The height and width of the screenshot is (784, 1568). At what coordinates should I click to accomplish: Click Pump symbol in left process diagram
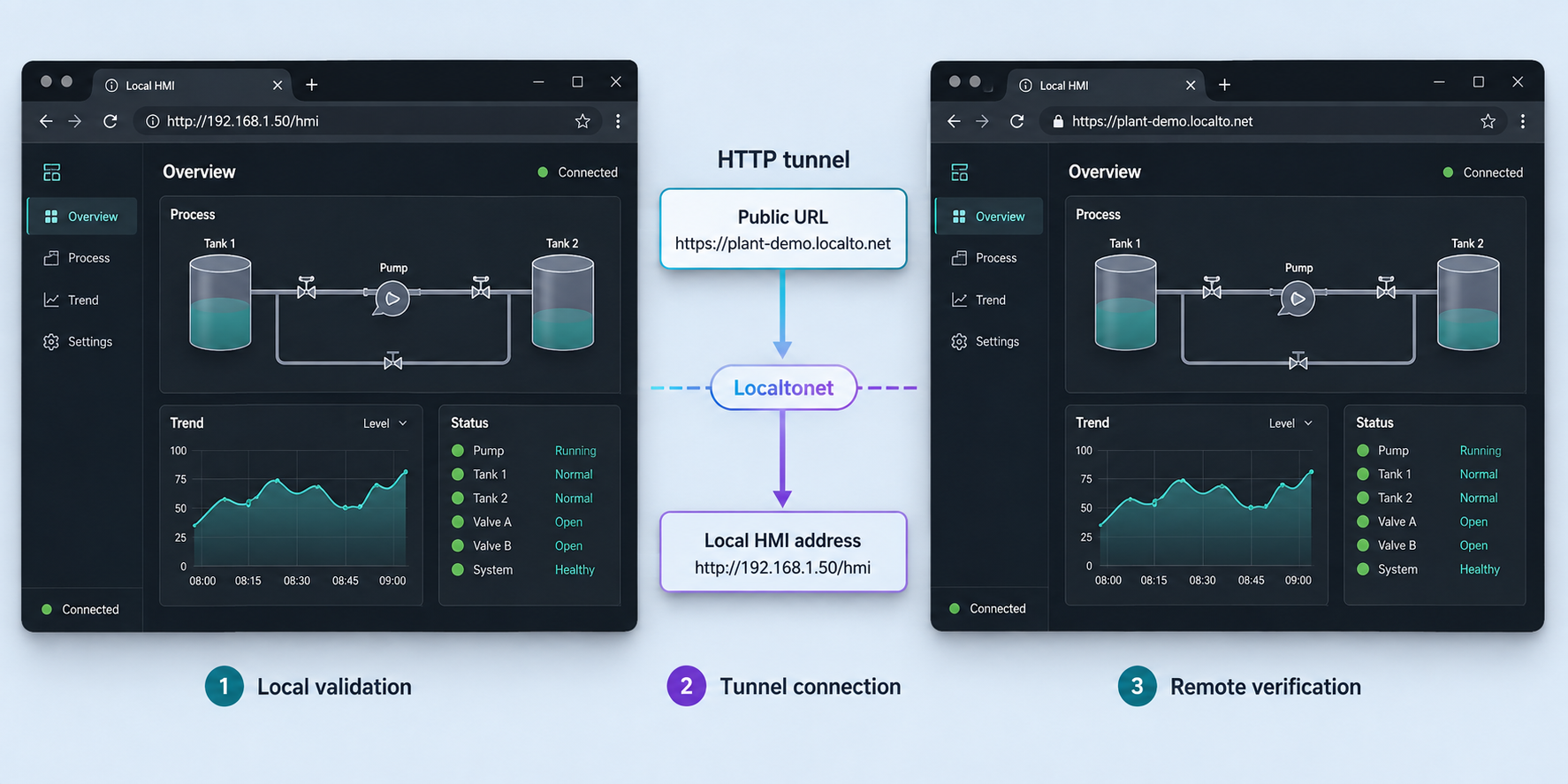click(x=392, y=299)
